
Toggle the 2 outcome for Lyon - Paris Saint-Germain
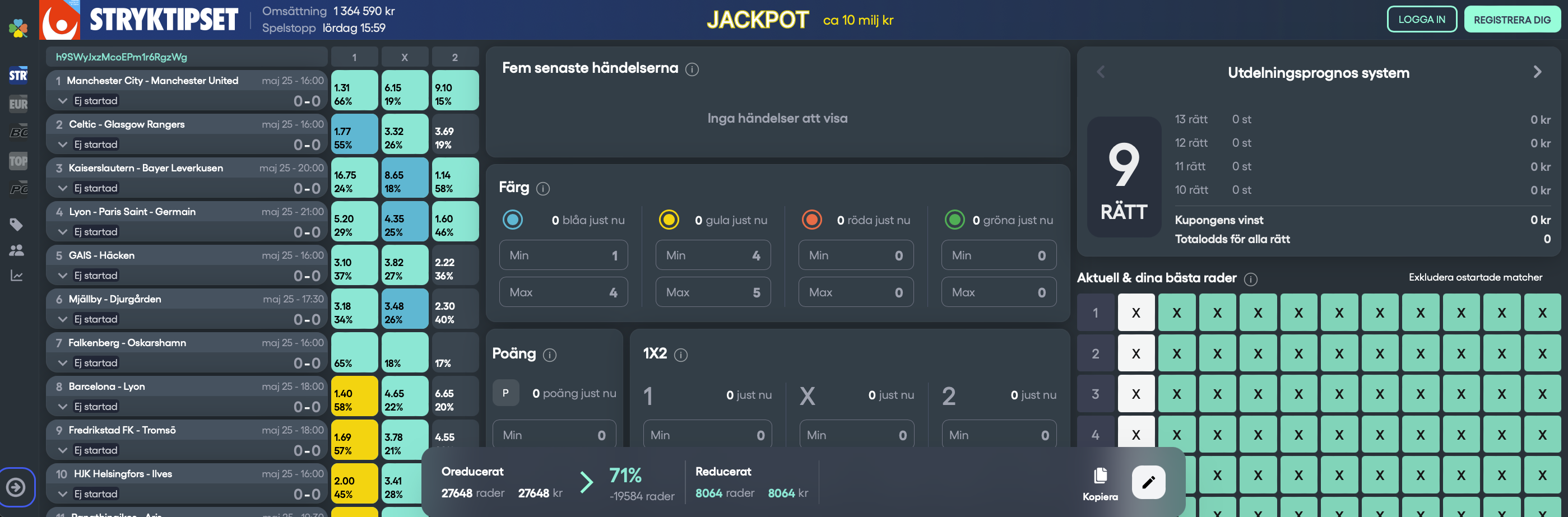coord(454,222)
